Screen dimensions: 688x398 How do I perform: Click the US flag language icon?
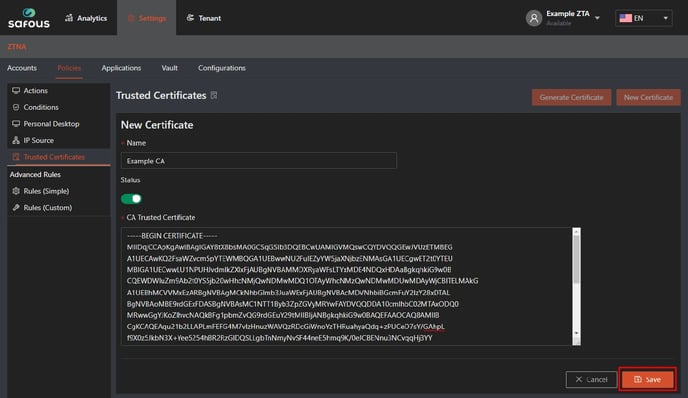pos(625,18)
